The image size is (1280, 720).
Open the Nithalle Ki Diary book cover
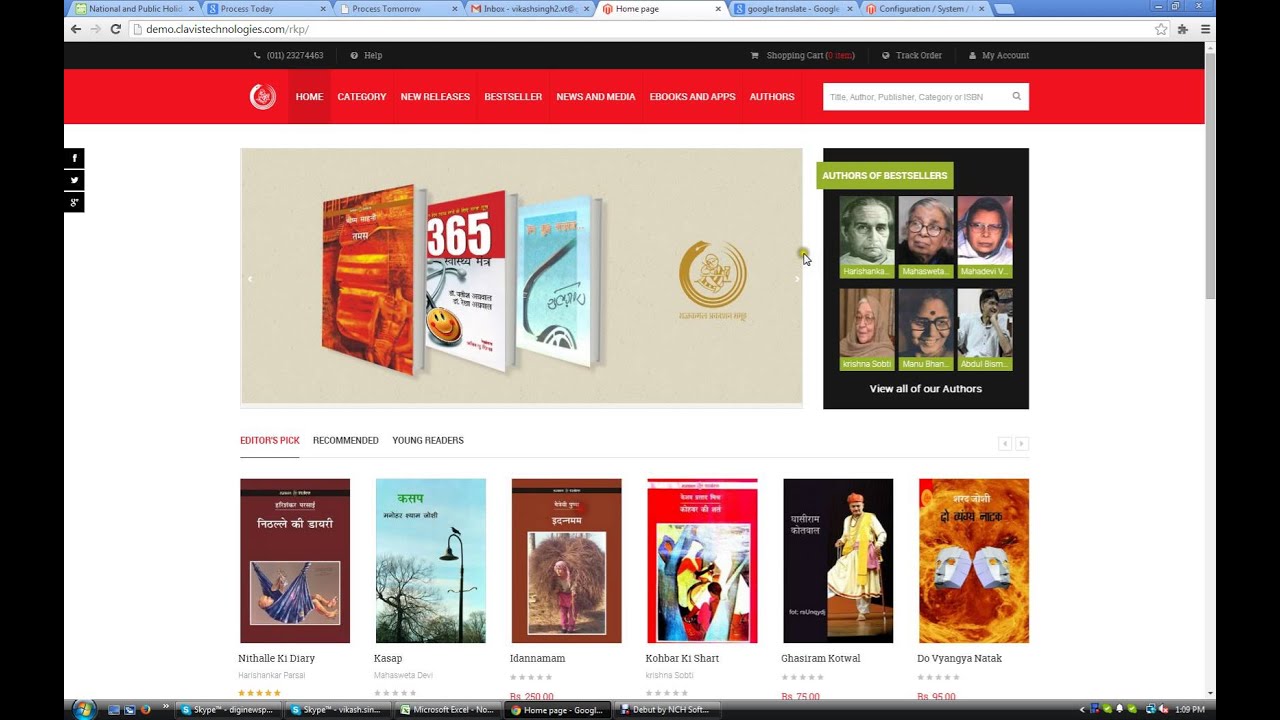click(x=295, y=561)
